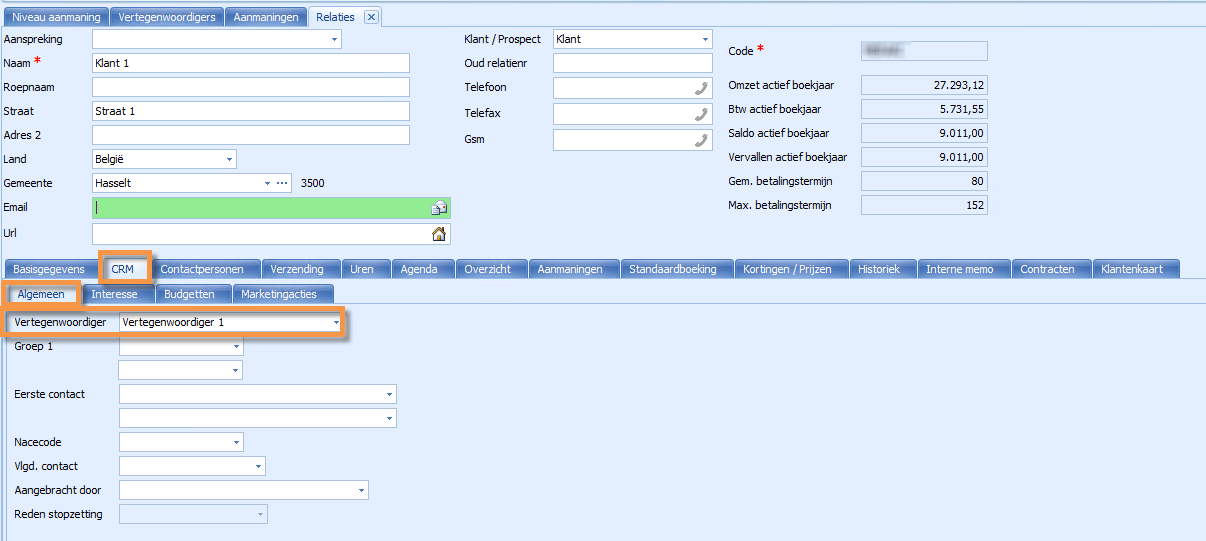1206x541 pixels.
Task: Open the Gemeente dropdown showing Hasselt
Action: point(267,183)
